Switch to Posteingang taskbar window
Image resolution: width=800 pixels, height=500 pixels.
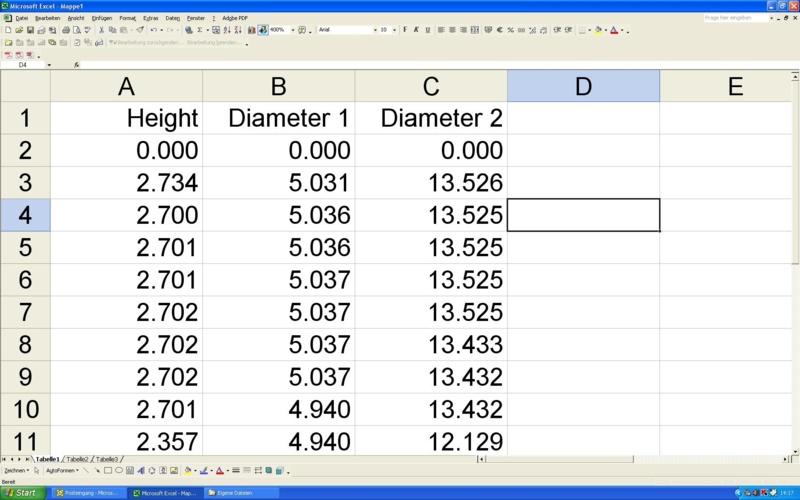coord(88,493)
